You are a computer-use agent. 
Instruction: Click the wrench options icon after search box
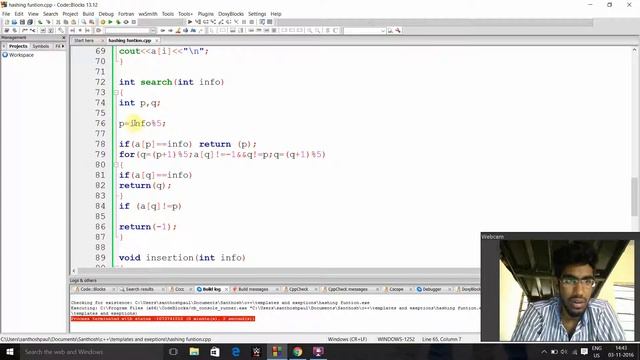pyautogui.click(x=398, y=31)
